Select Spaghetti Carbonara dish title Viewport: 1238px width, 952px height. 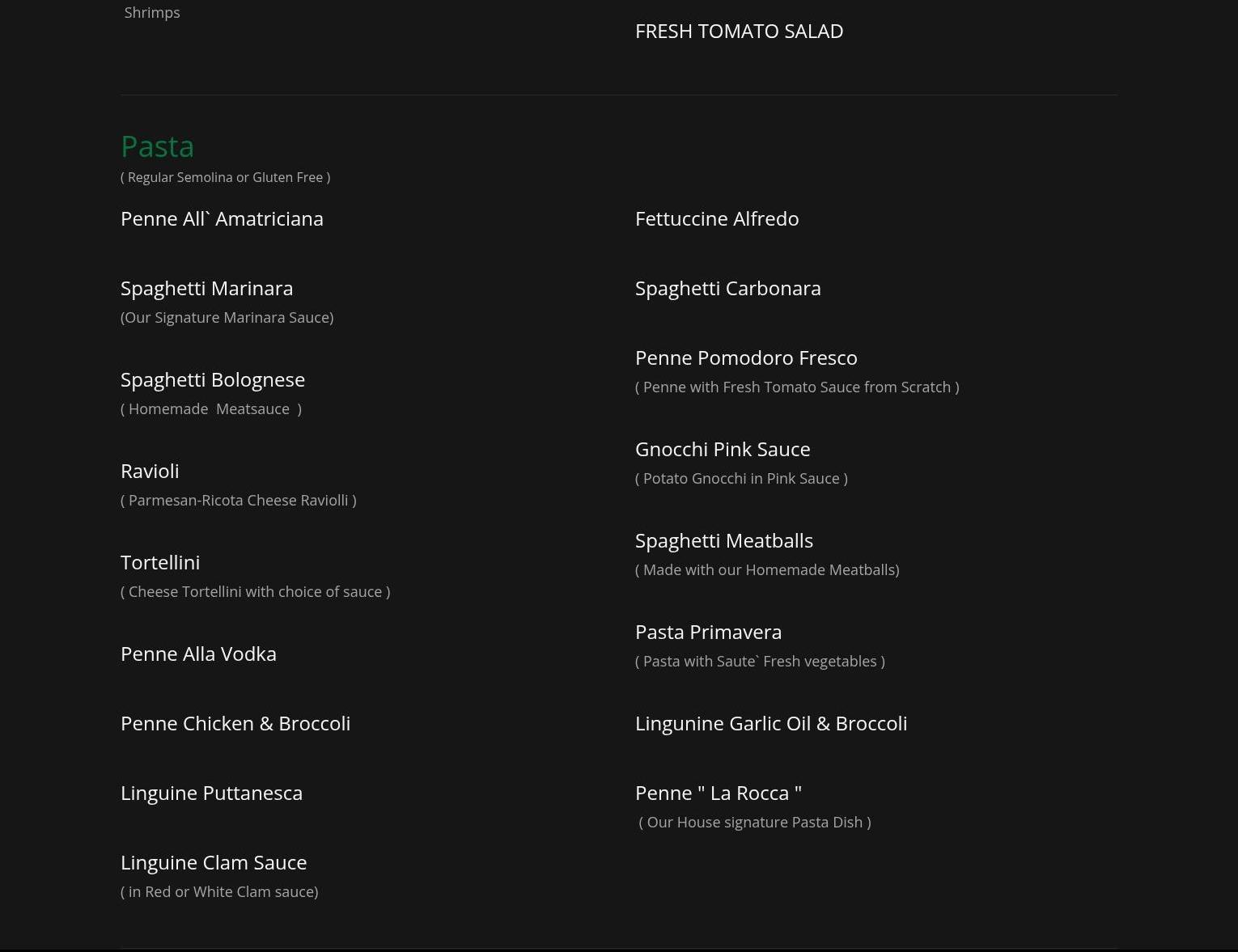(727, 289)
